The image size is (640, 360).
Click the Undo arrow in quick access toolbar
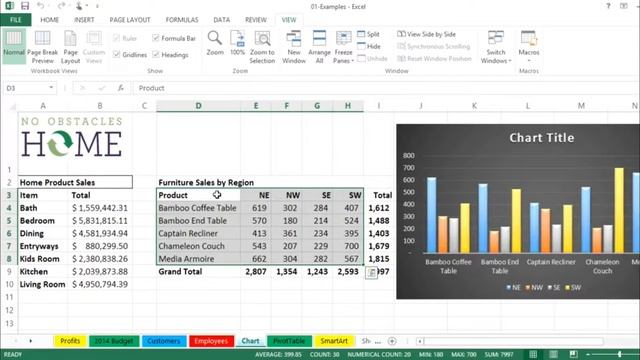click(40, 6)
